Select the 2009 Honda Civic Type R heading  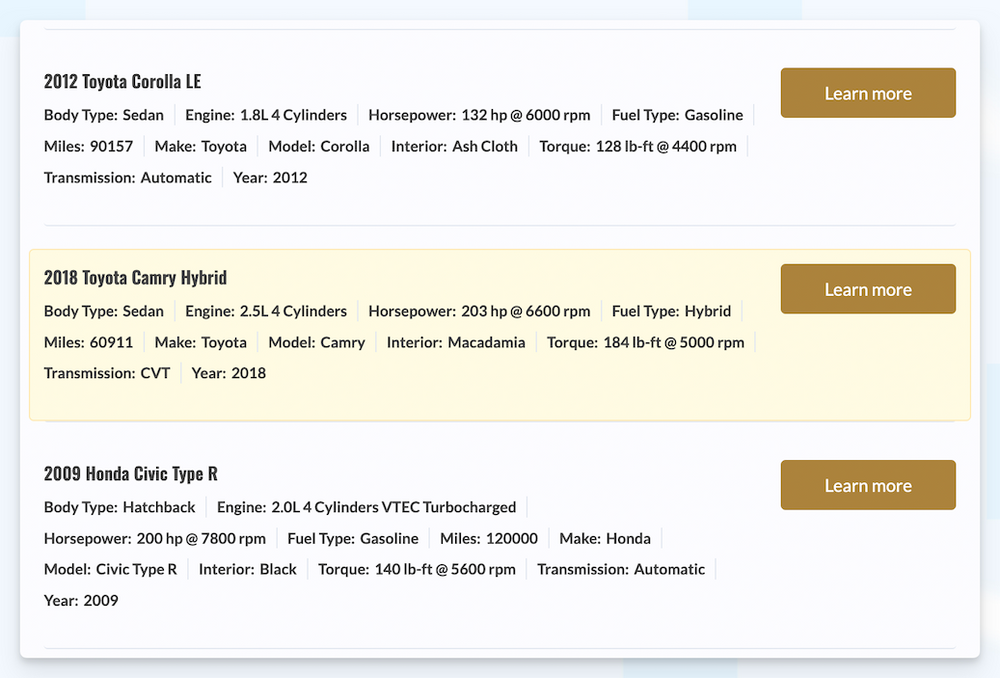coord(130,473)
